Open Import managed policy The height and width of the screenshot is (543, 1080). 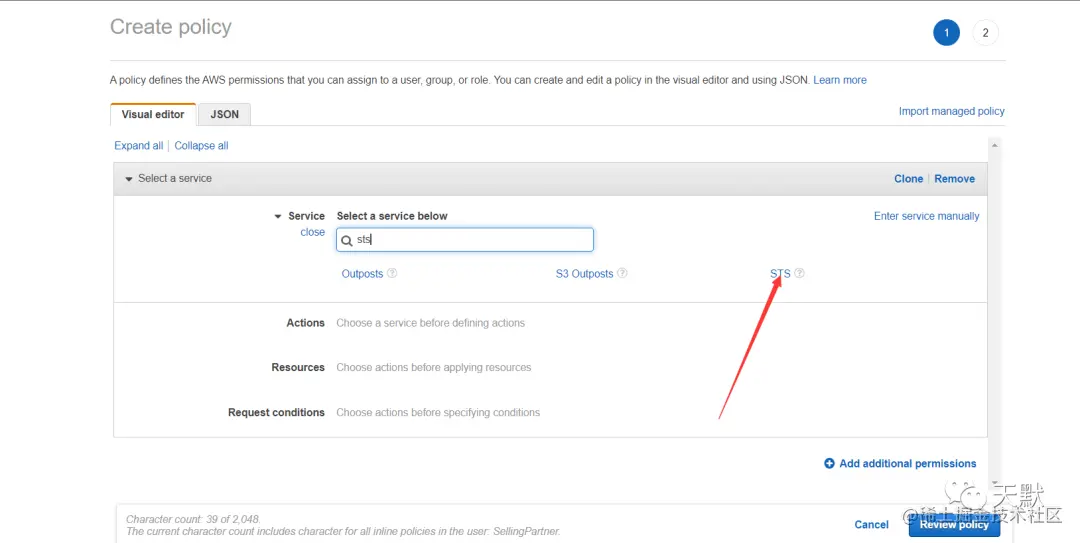click(x=951, y=111)
